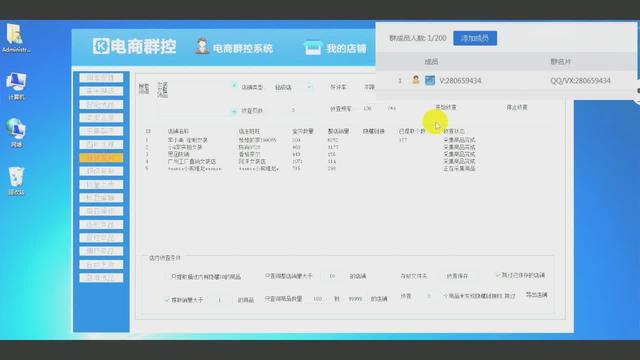Click the maximum quantity field showing 99999
This screenshot has height=360, width=640.
355,299
